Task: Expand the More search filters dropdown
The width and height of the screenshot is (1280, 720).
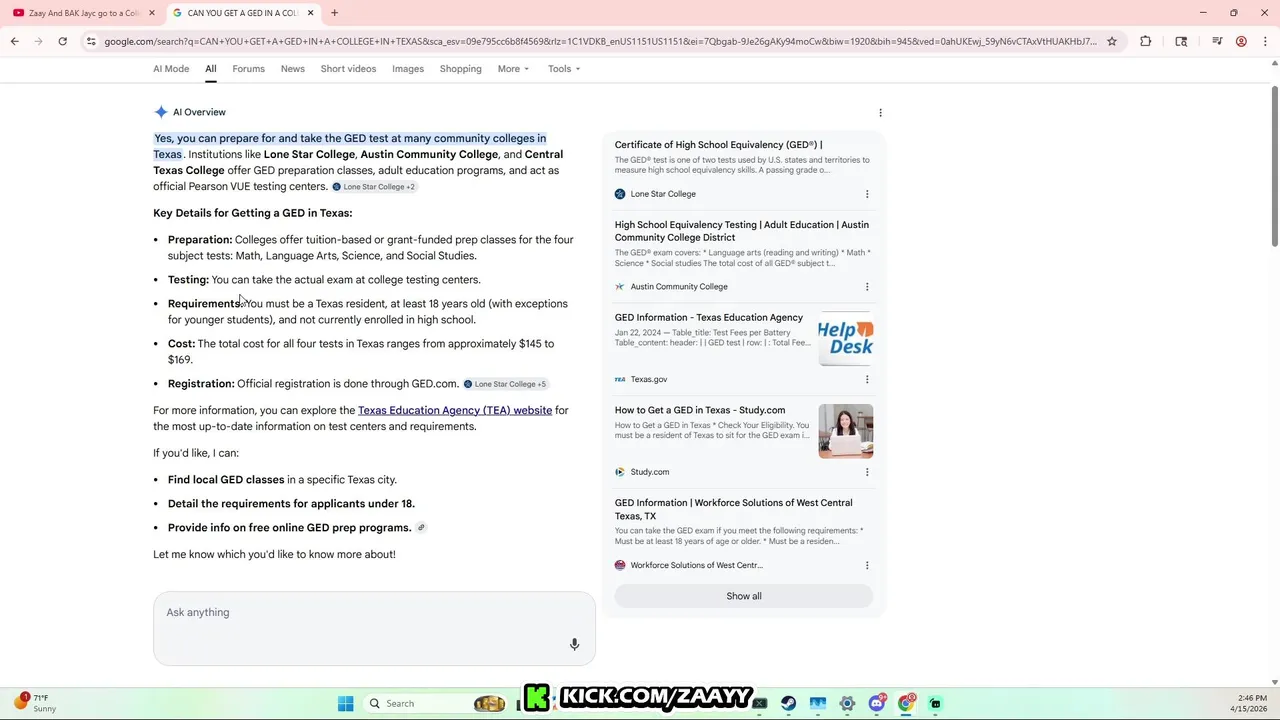Action: click(x=513, y=69)
